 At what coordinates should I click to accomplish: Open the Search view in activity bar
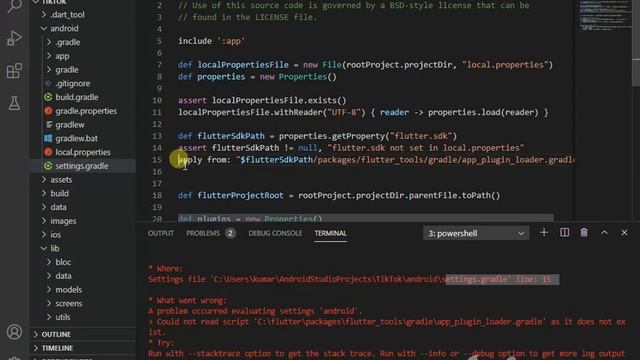click(x=14, y=6)
